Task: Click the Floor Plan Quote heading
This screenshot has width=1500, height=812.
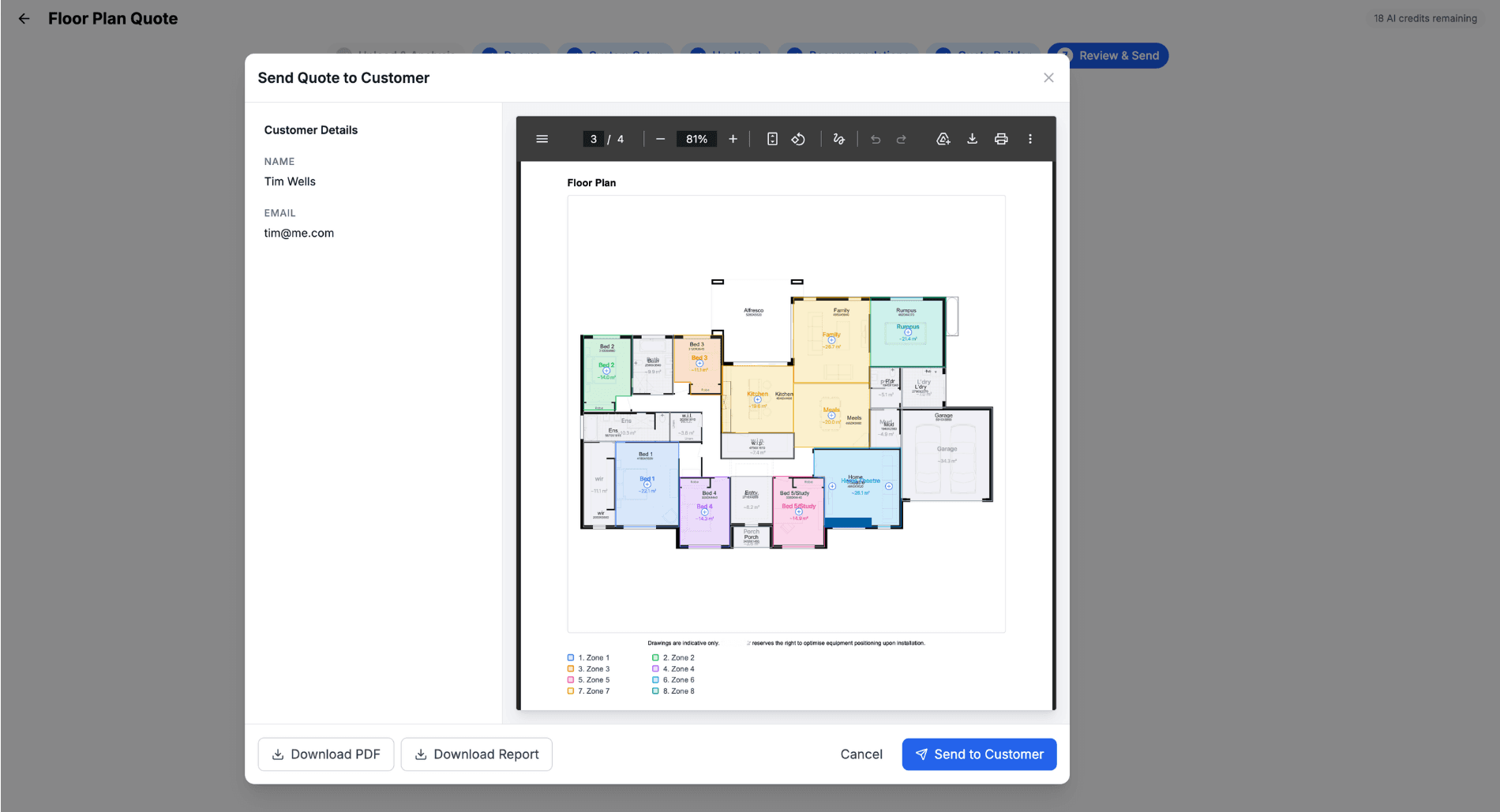Action: [x=113, y=18]
